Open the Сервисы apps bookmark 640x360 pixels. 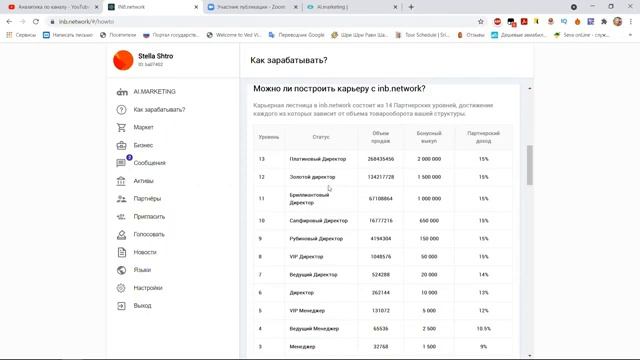click(21, 35)
